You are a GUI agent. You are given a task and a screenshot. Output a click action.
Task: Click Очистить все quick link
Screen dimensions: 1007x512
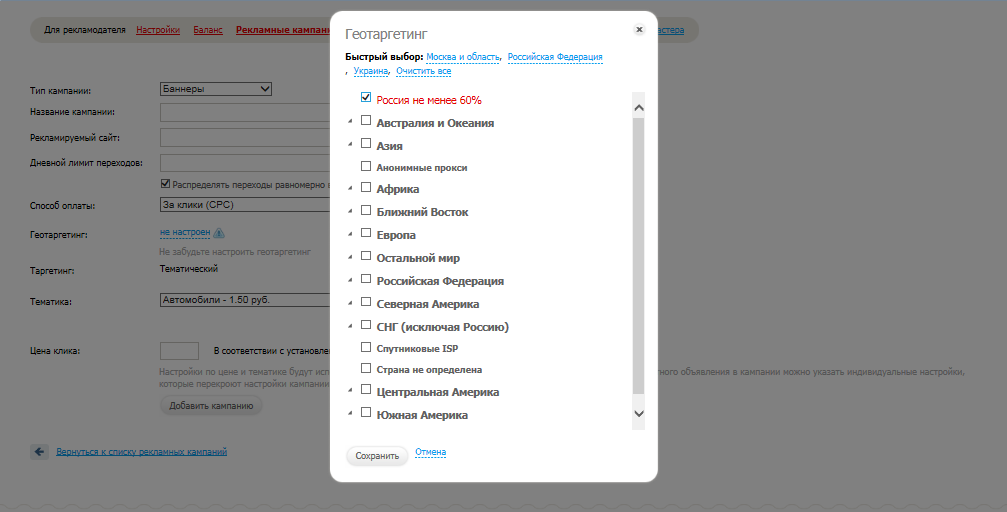[423, 71]
